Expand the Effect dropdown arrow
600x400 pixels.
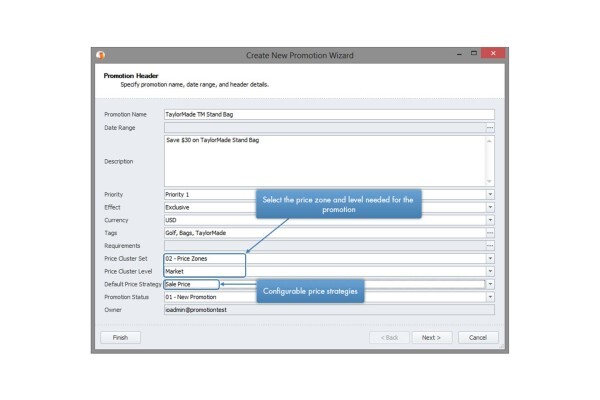490,207
